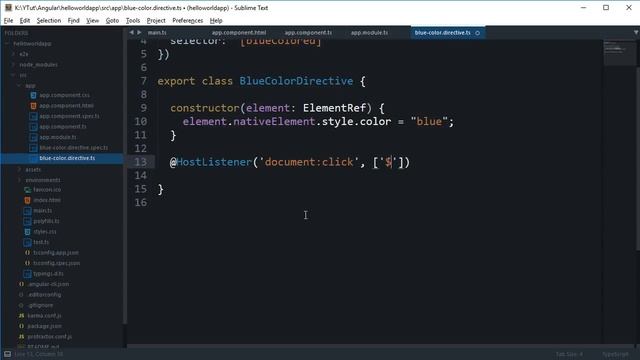Switch to the main.ts tab
This screenshot has height=360, width=640.
[x=157, y=33]
